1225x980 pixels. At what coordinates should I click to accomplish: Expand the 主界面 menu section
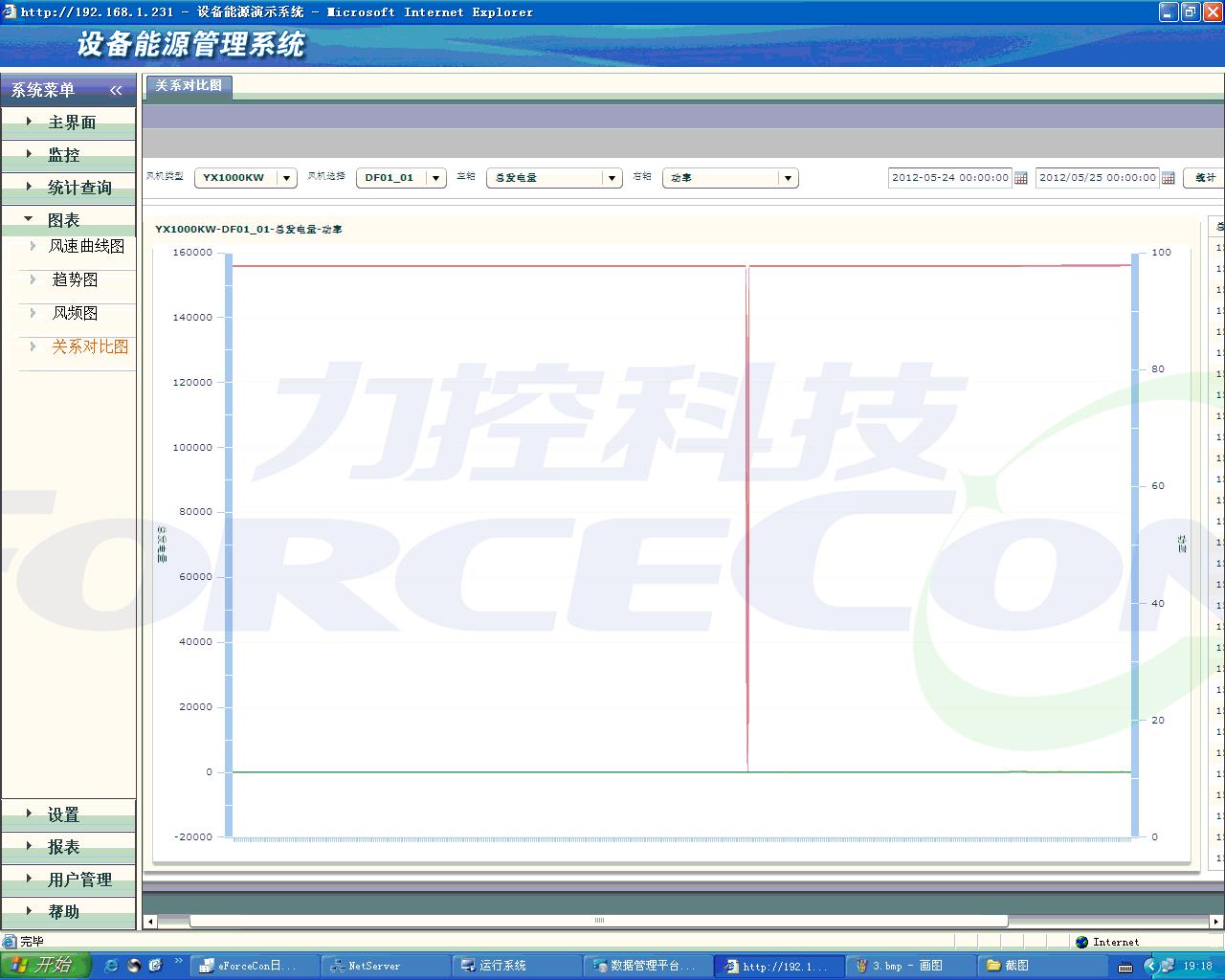[68, 122]
